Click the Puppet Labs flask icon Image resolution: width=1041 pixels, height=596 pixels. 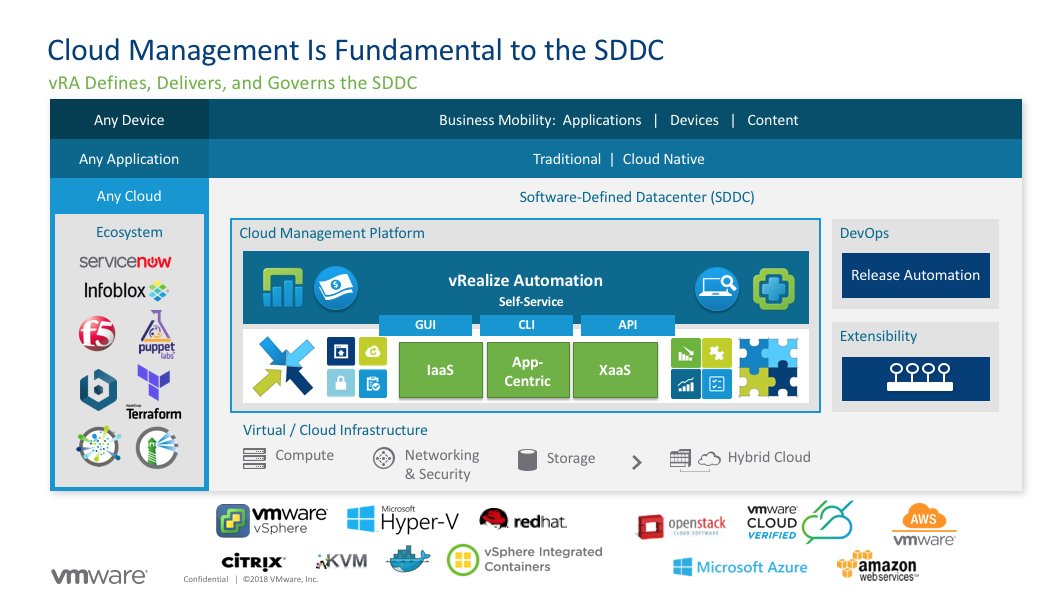156,333
